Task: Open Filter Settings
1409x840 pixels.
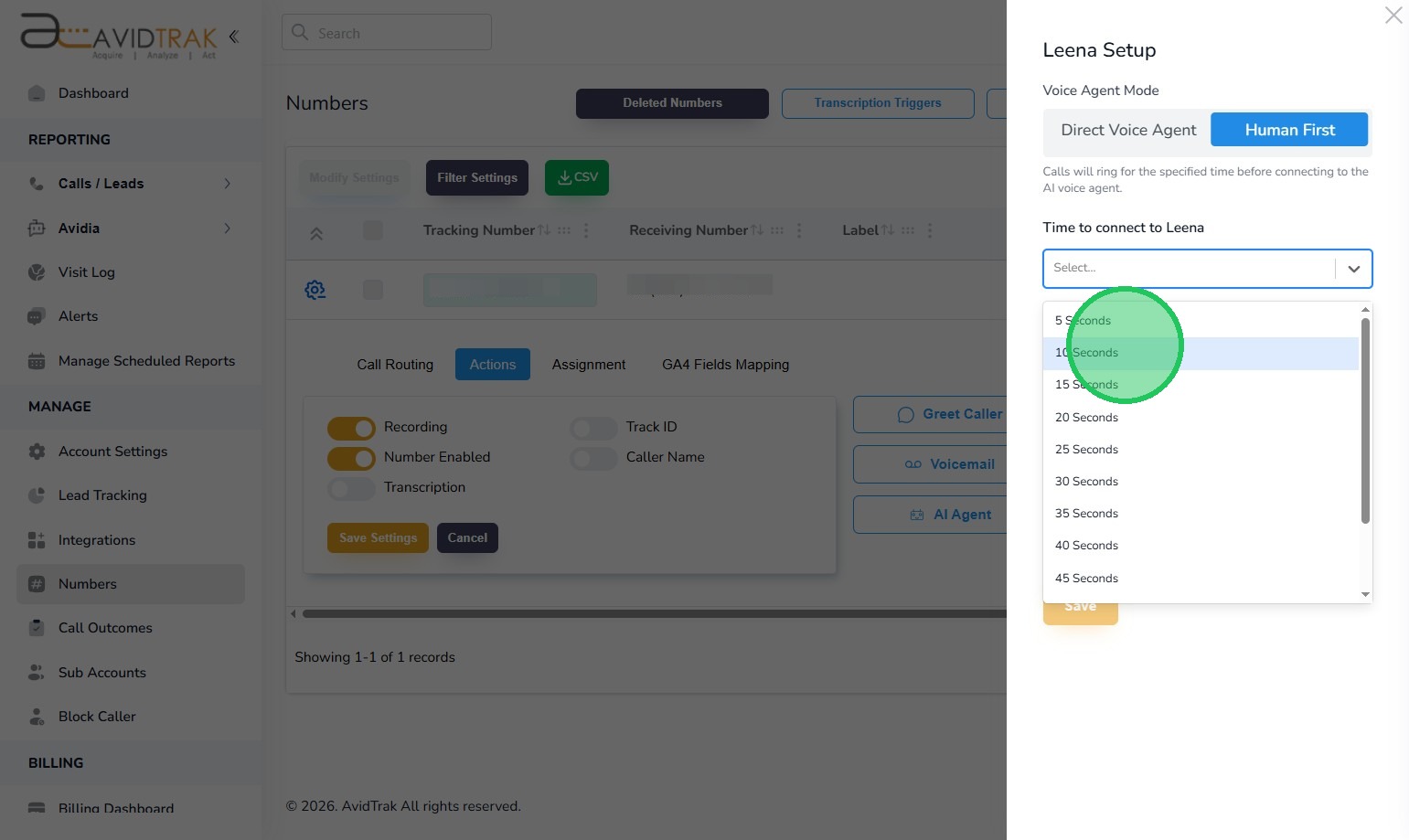Action: click(477, 178)
